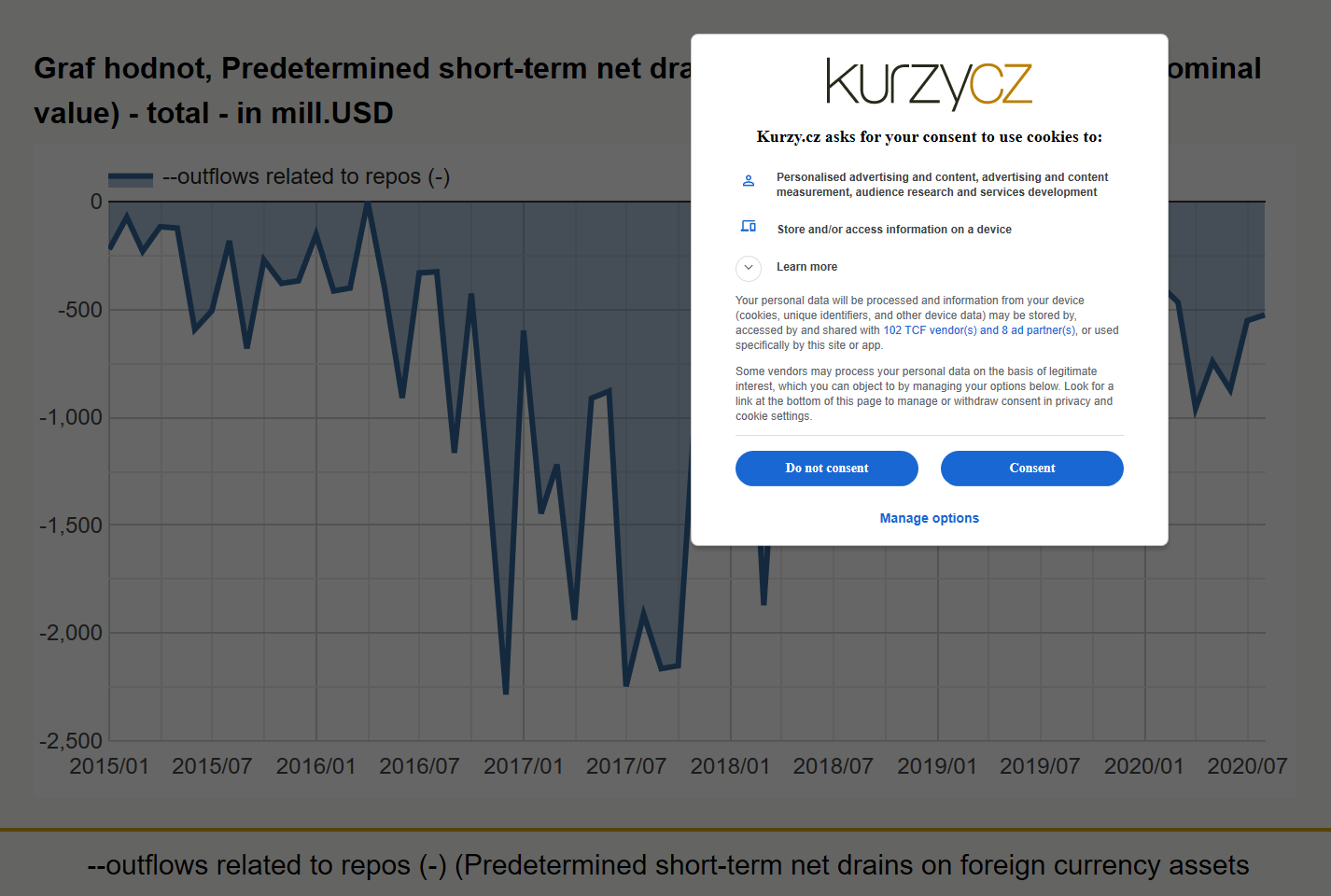Click the Kurzy.cz logo in dialog

pos(929,84)
